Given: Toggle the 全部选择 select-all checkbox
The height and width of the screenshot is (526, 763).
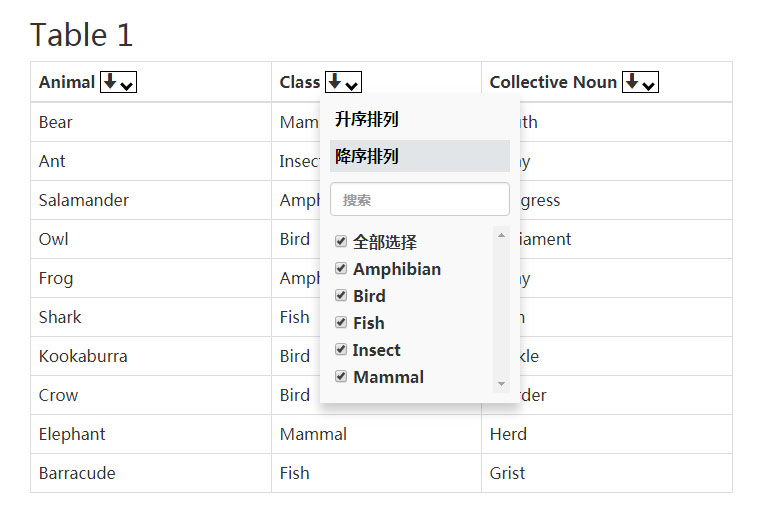Looking at the screenshot, I should point(341,242).
